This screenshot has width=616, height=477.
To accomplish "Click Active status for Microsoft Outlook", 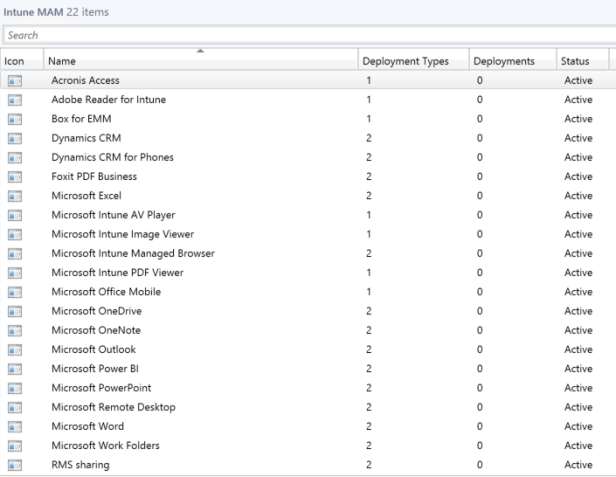I will [x=578, y=350].
